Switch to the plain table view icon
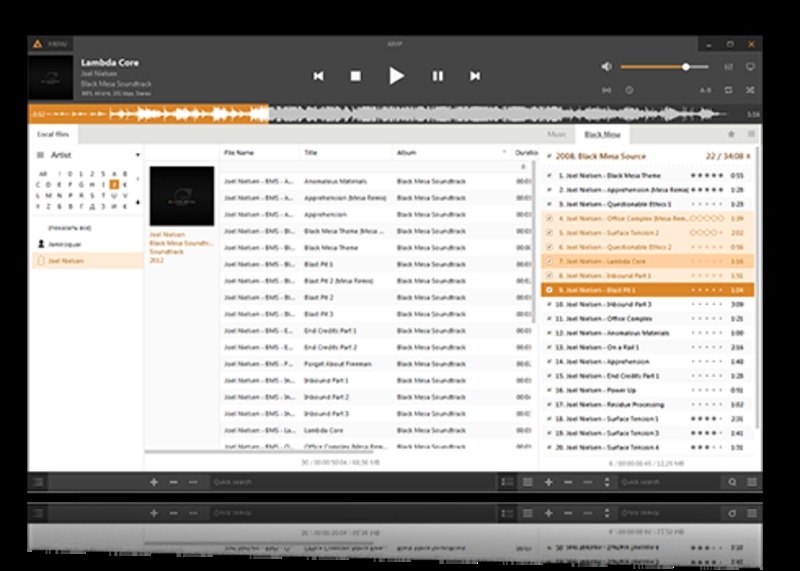 point(528,482)
